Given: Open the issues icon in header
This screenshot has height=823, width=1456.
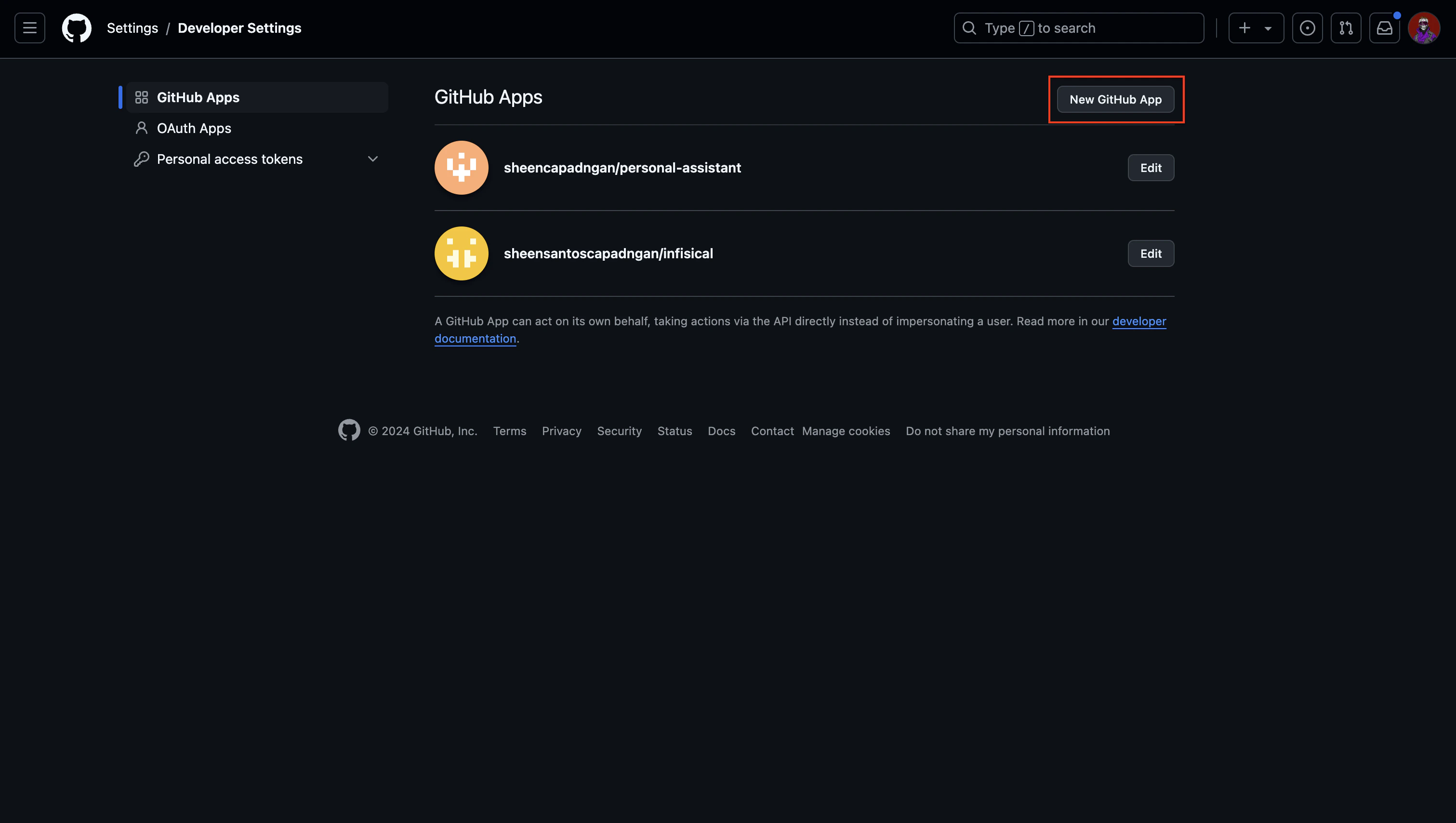Looking at the screenshot, I should coord(1307,27).
